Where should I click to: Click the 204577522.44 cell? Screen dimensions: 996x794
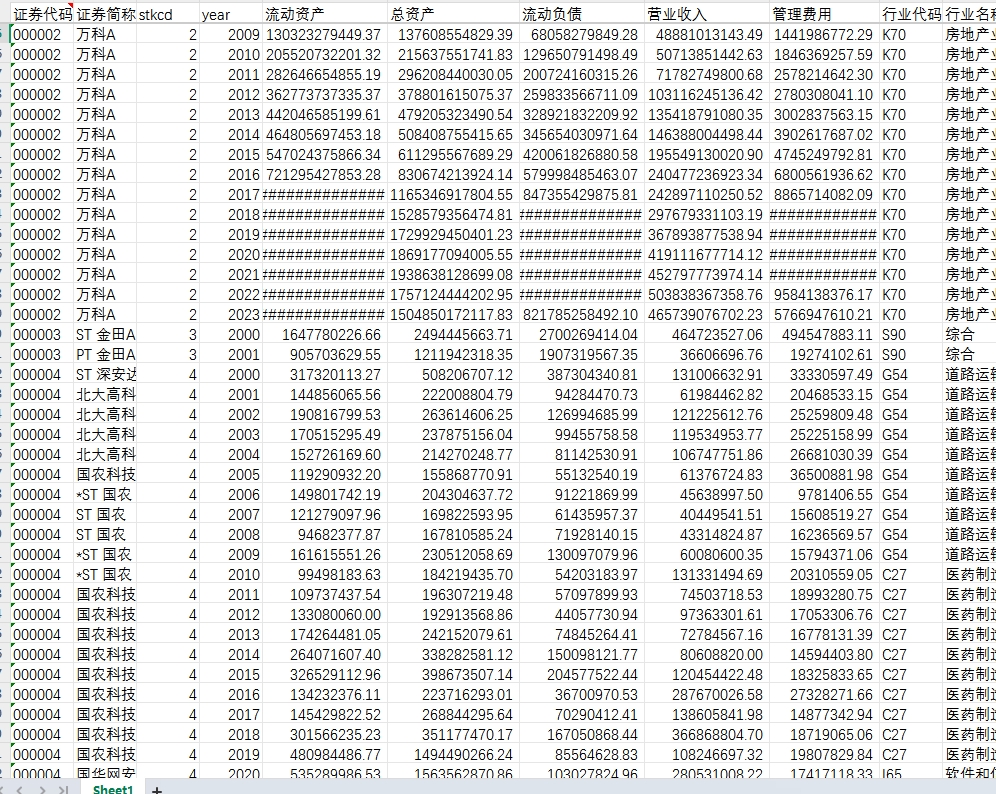[x=581, y=675]
